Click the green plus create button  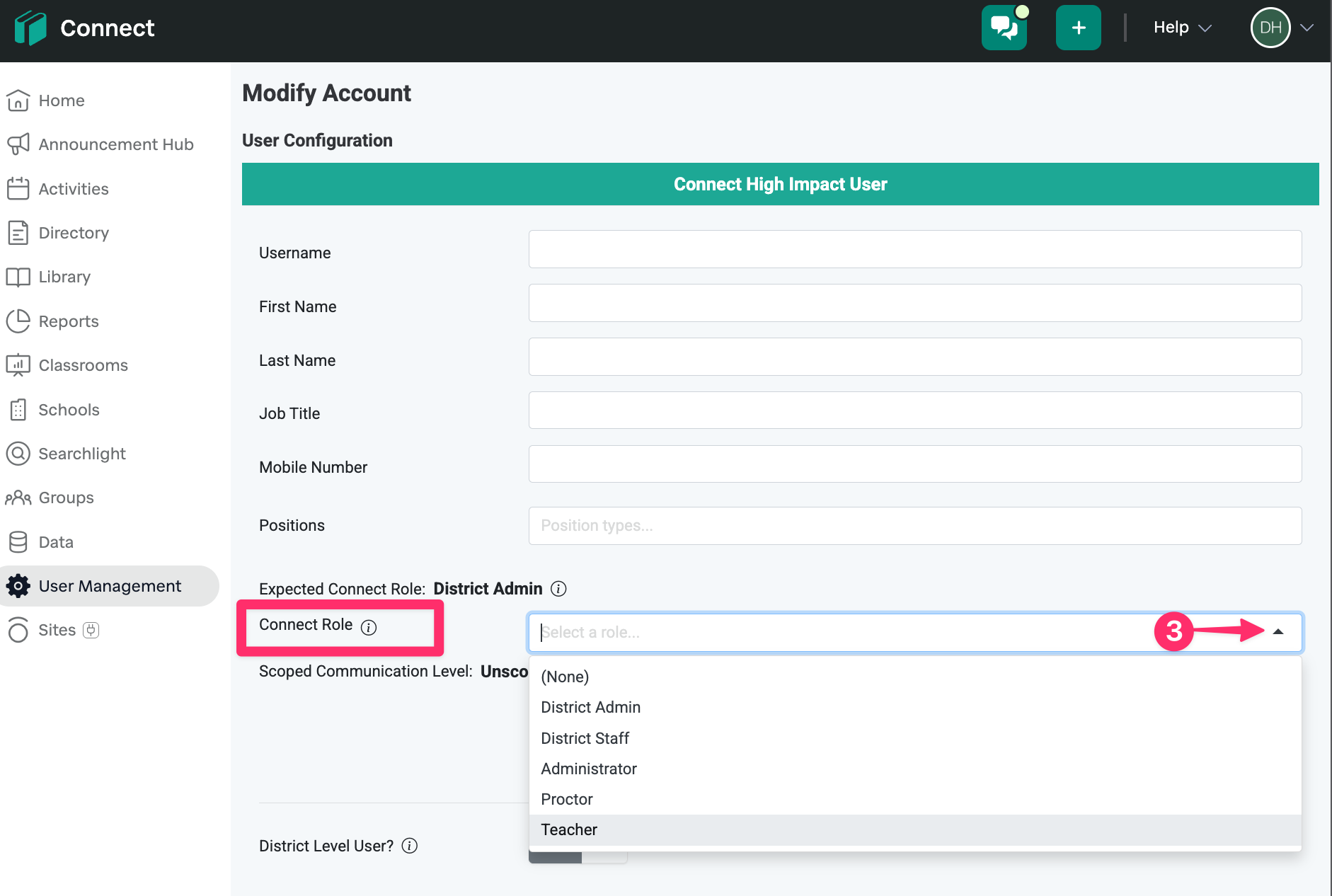1078,28
